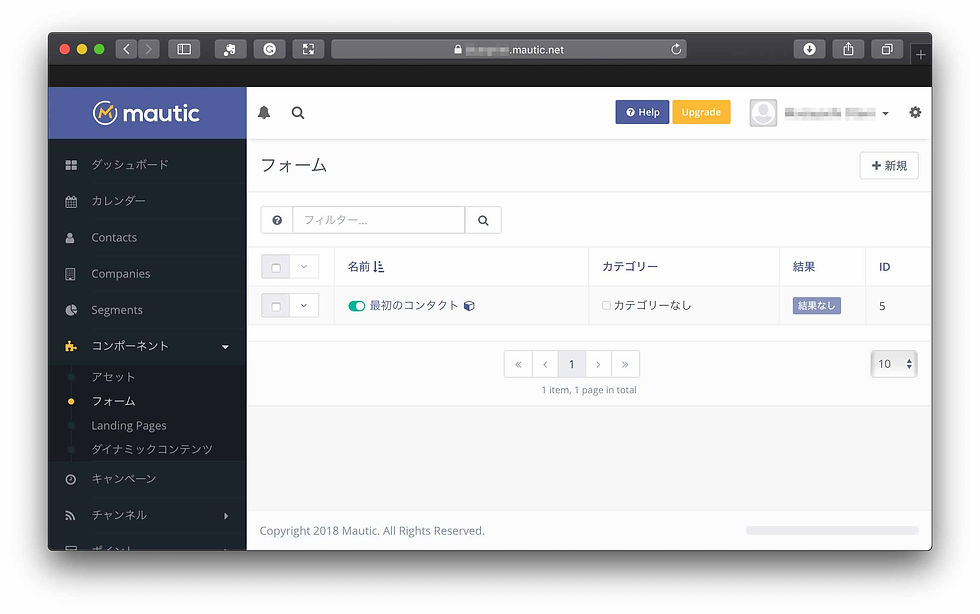Click the Upgrade button
Screen dimensions: 980x614
click(701, 112)
